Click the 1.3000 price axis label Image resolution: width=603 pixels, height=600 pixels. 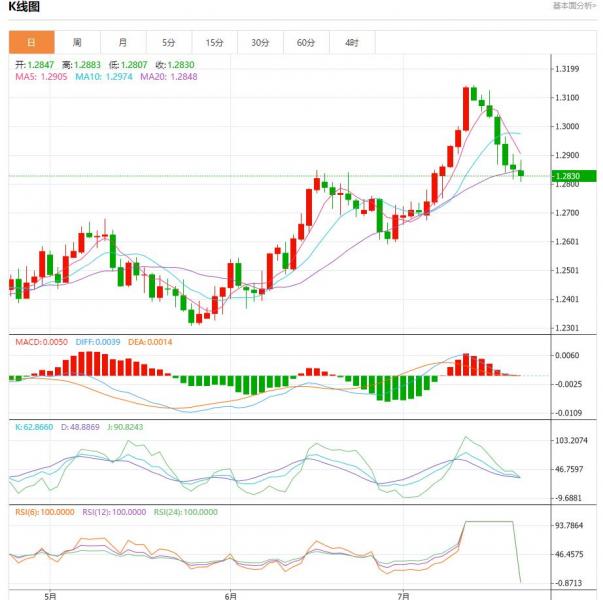pos(568,127)
